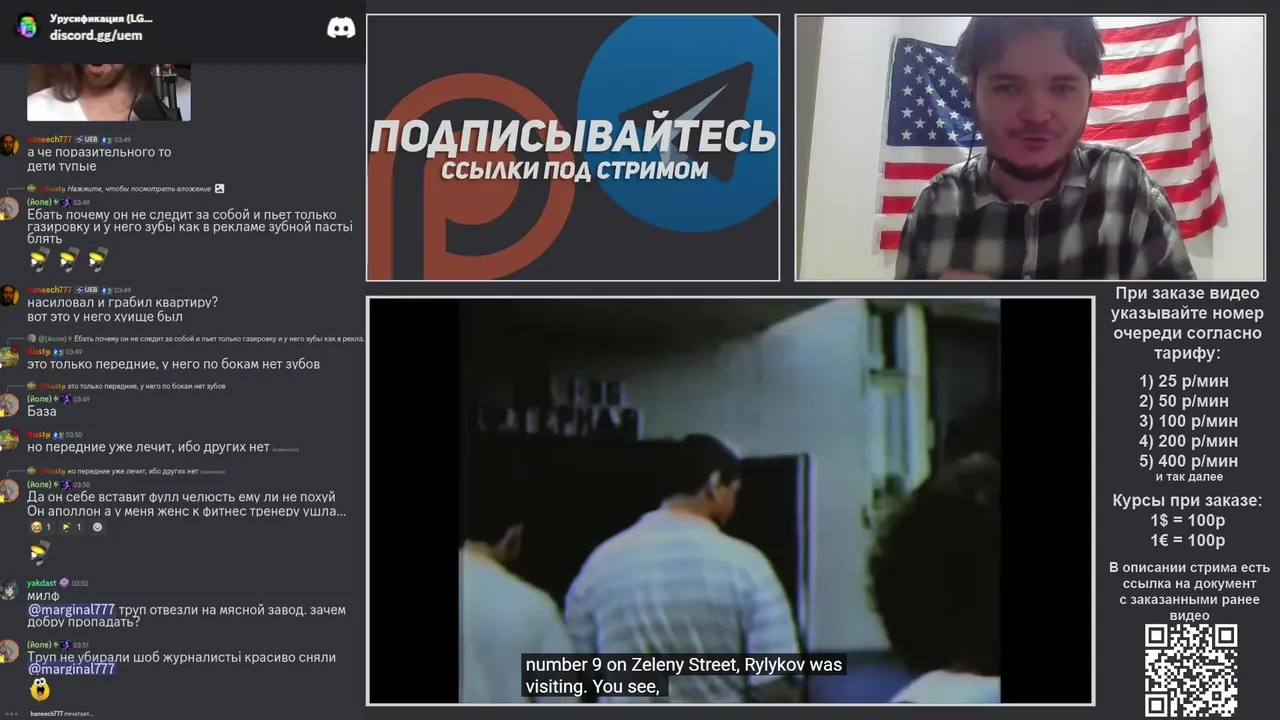Click username haneech777 above "а че поразительного то"
1280x720 pixels.
tap(49, 139)
